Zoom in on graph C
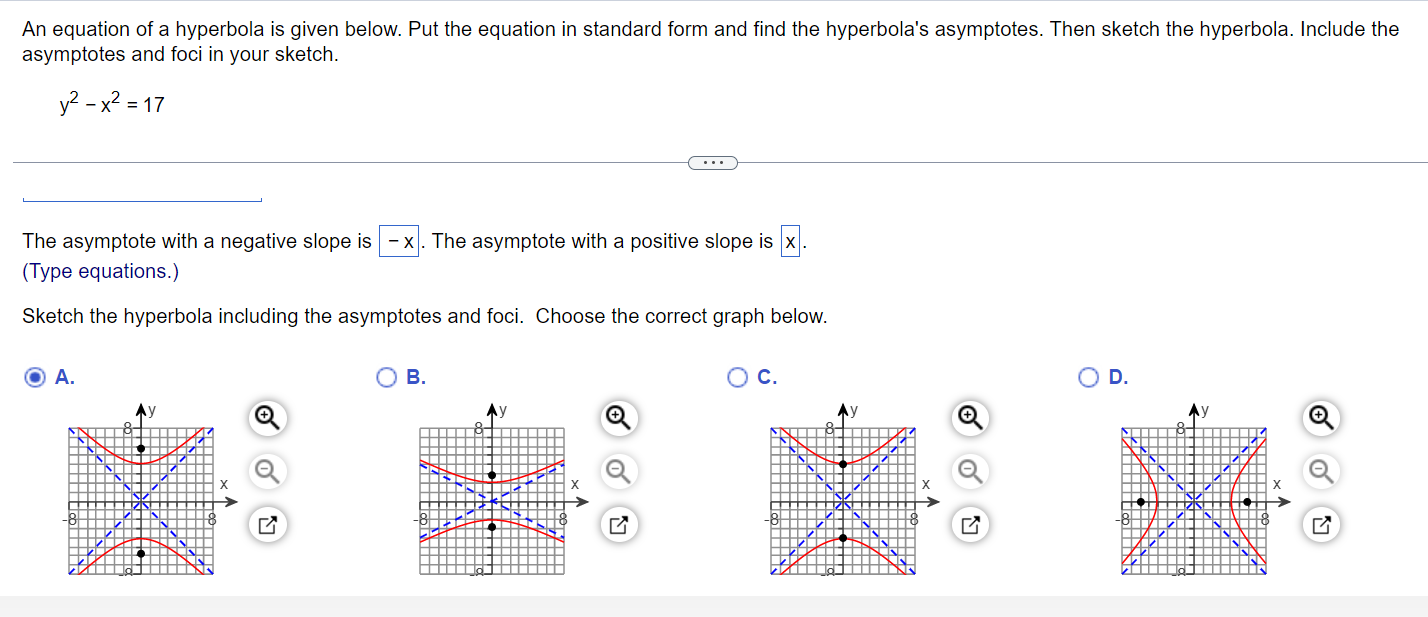 (968, 419)
